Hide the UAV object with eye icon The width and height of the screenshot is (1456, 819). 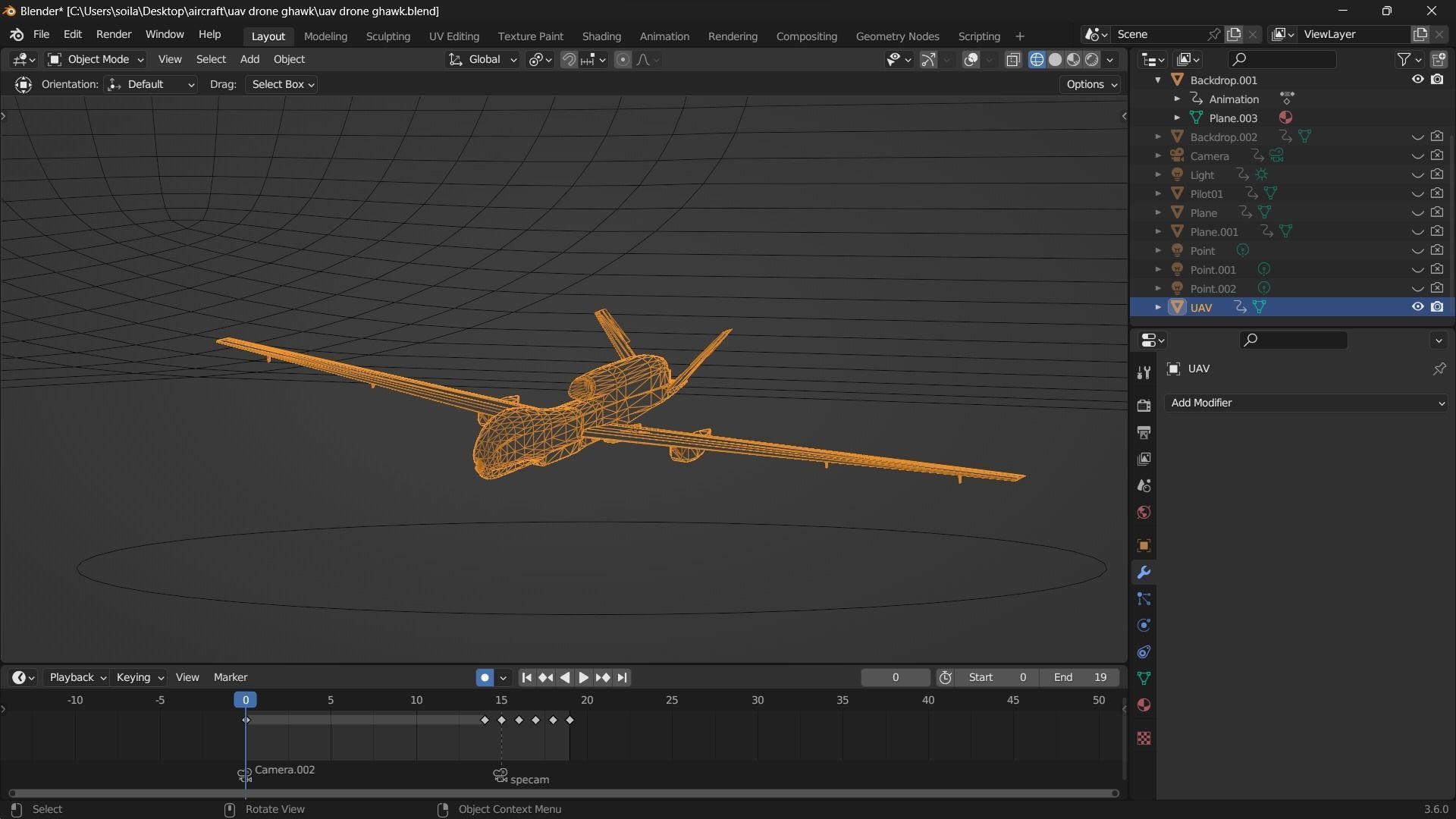pos(1417,307)
